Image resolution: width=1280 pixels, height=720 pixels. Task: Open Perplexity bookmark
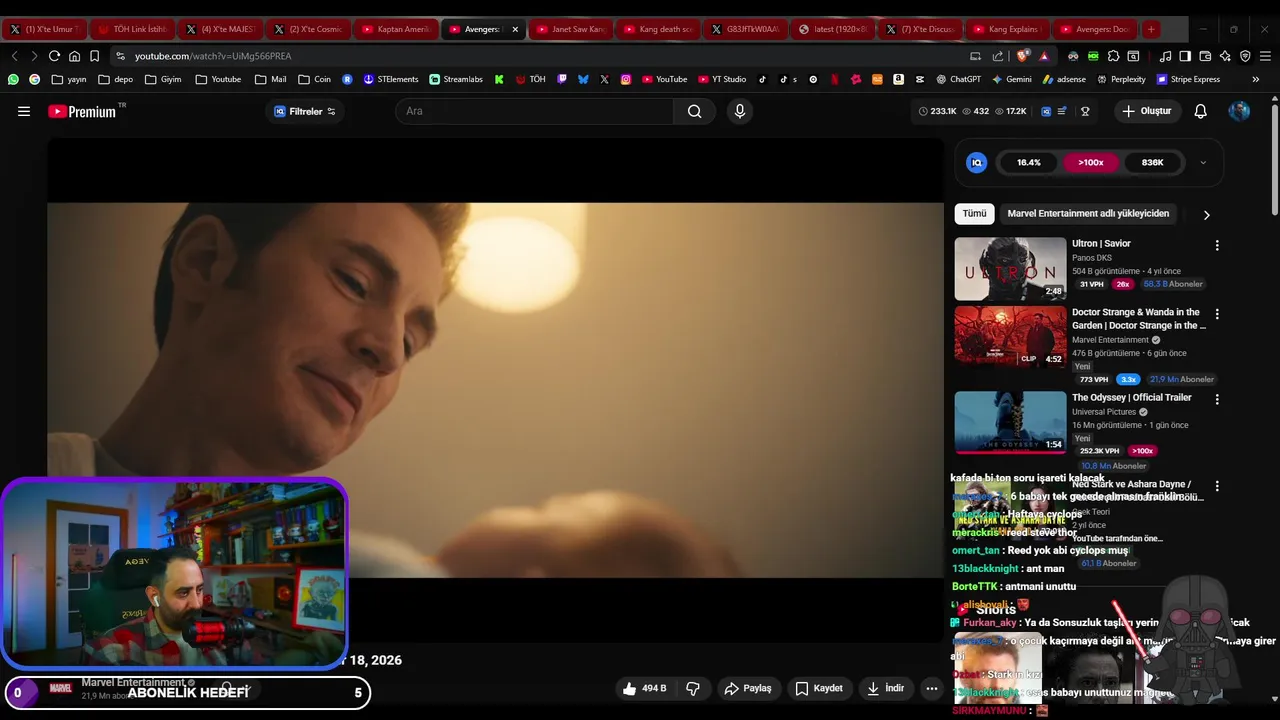coord(1121,79)
